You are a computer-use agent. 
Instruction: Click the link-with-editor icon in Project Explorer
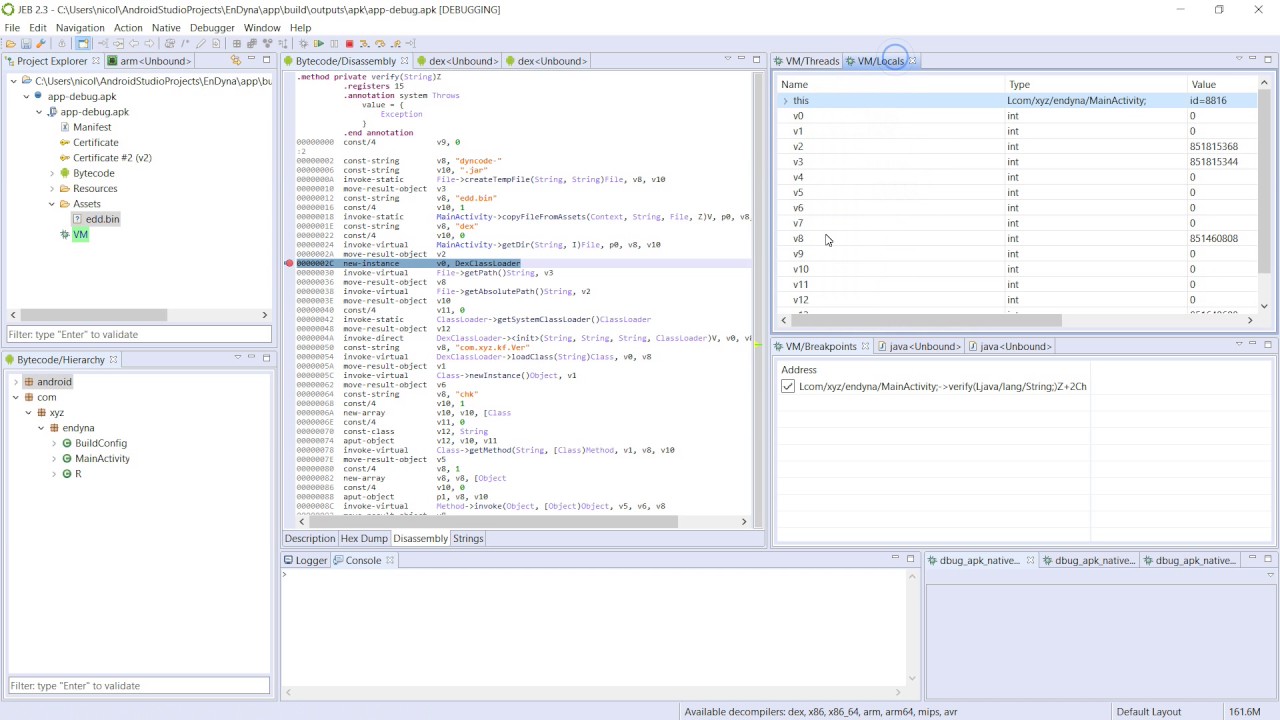(x=234, y=60)
